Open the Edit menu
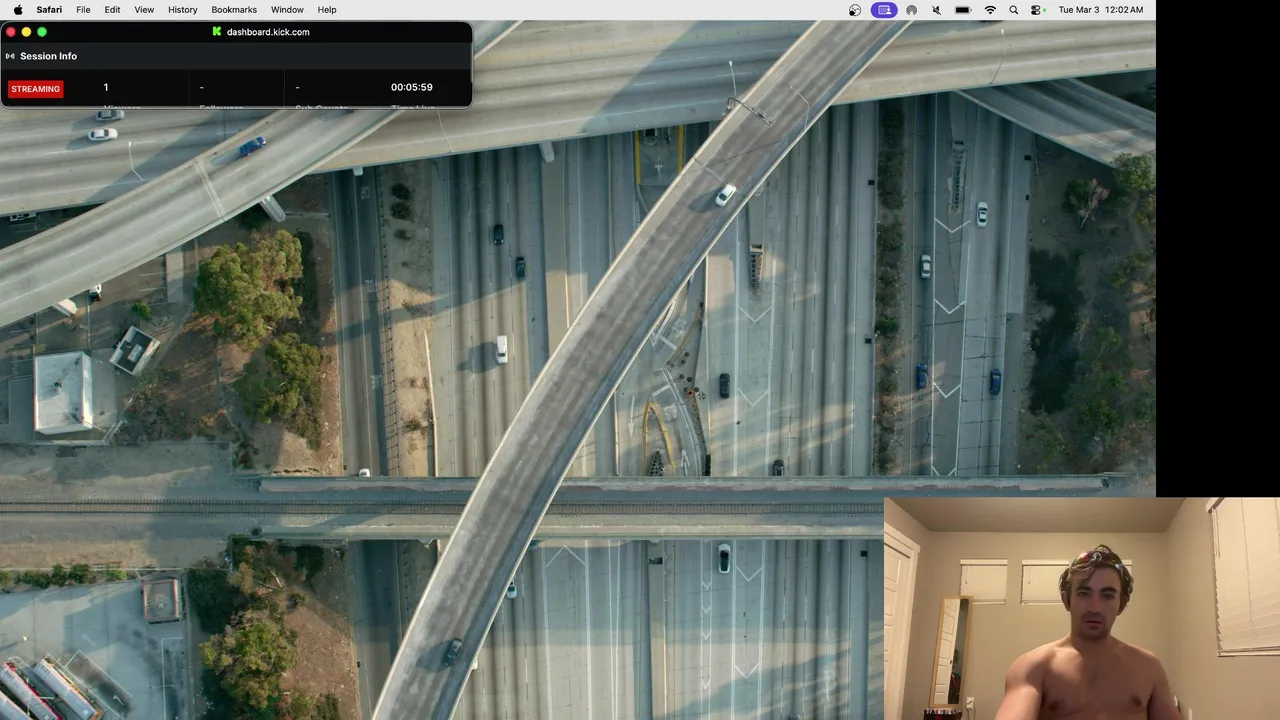 (x=112, y=10)
